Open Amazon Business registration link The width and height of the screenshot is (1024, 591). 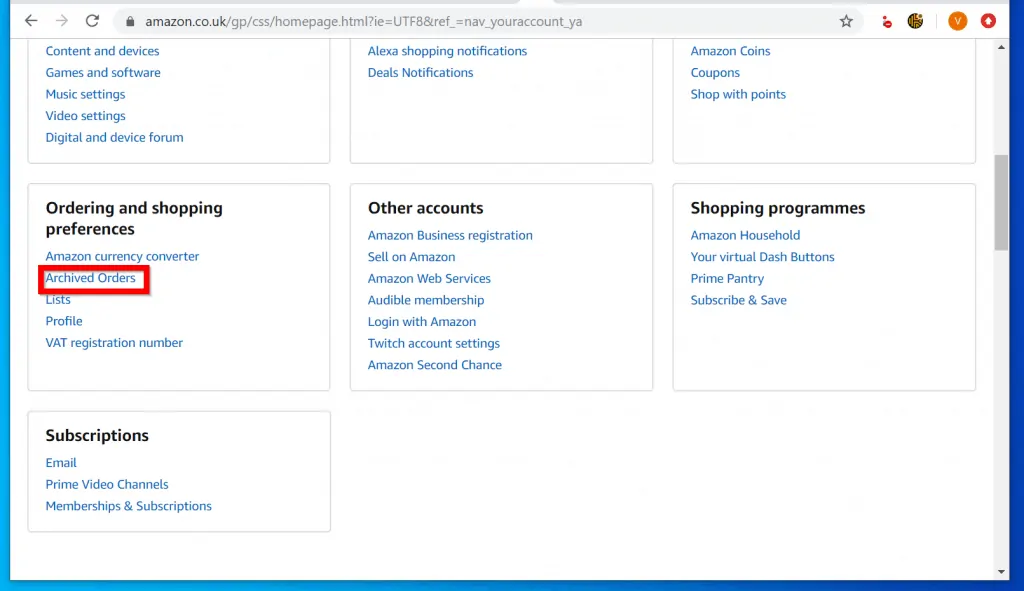pyautogui.click(x=450, y=235)
